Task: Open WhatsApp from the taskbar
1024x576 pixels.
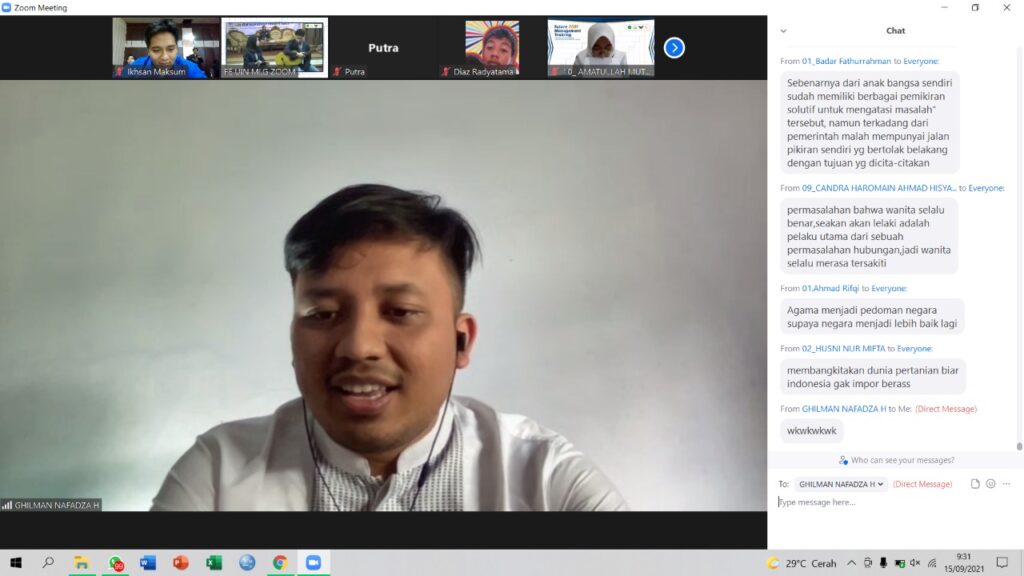Action: pos(116,563)
